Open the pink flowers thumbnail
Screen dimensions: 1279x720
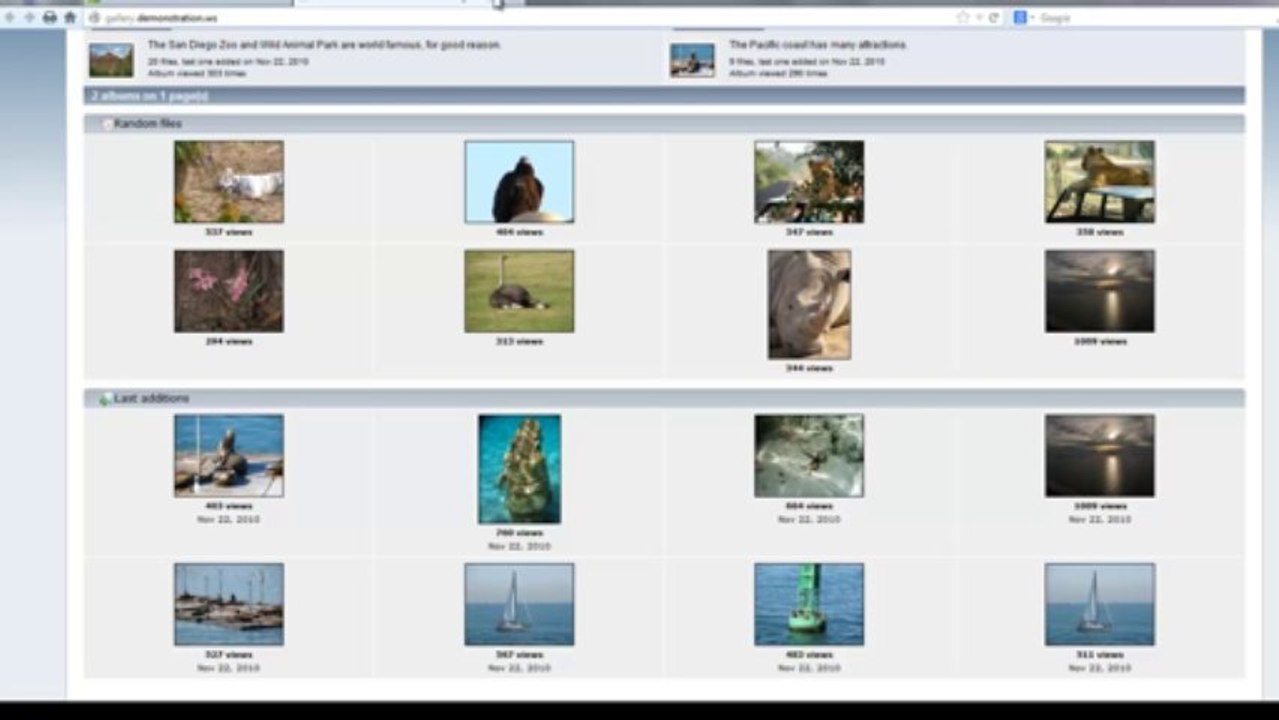229,291
